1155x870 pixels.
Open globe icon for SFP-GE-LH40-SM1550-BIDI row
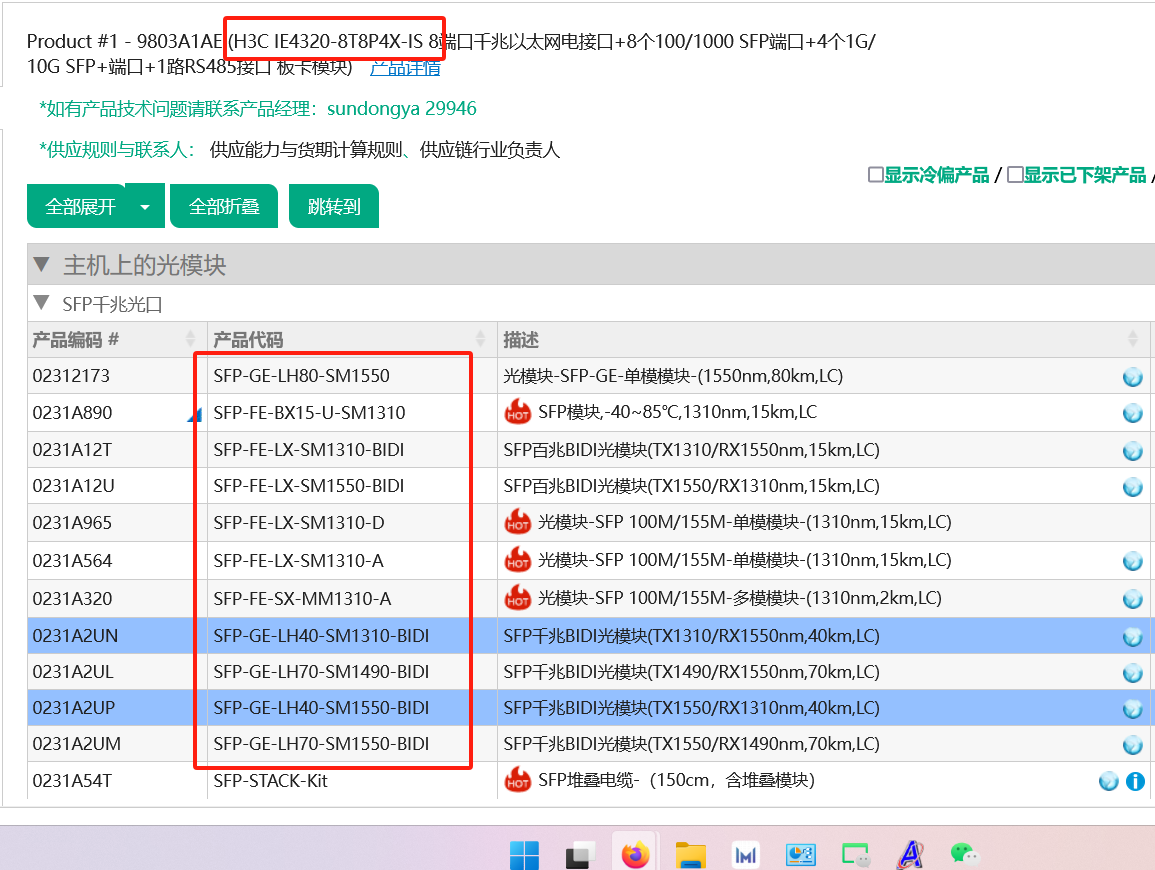click(x=1132, y=709)
